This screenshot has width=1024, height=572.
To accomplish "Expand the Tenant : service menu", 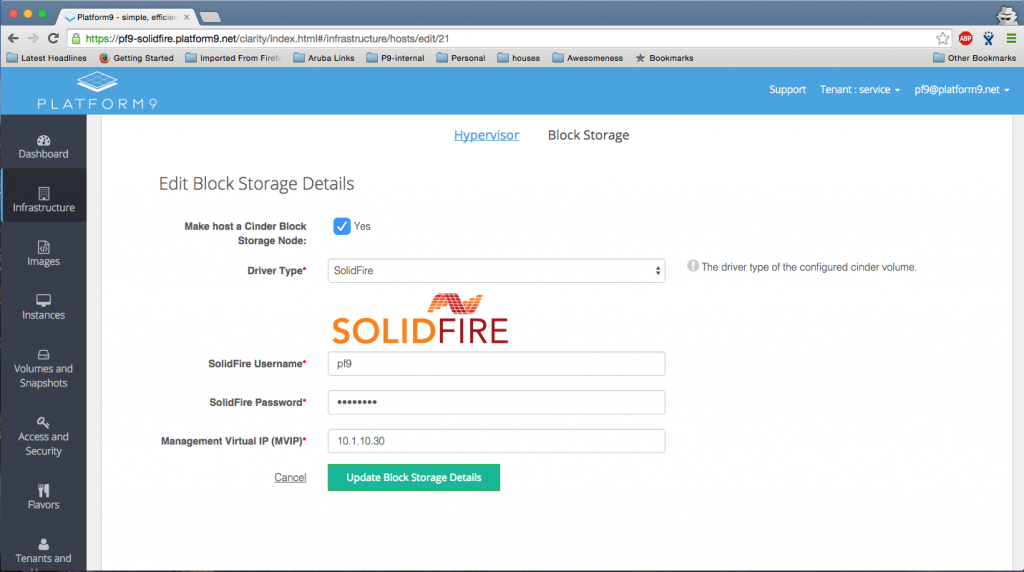I will [x=860, y=90].
